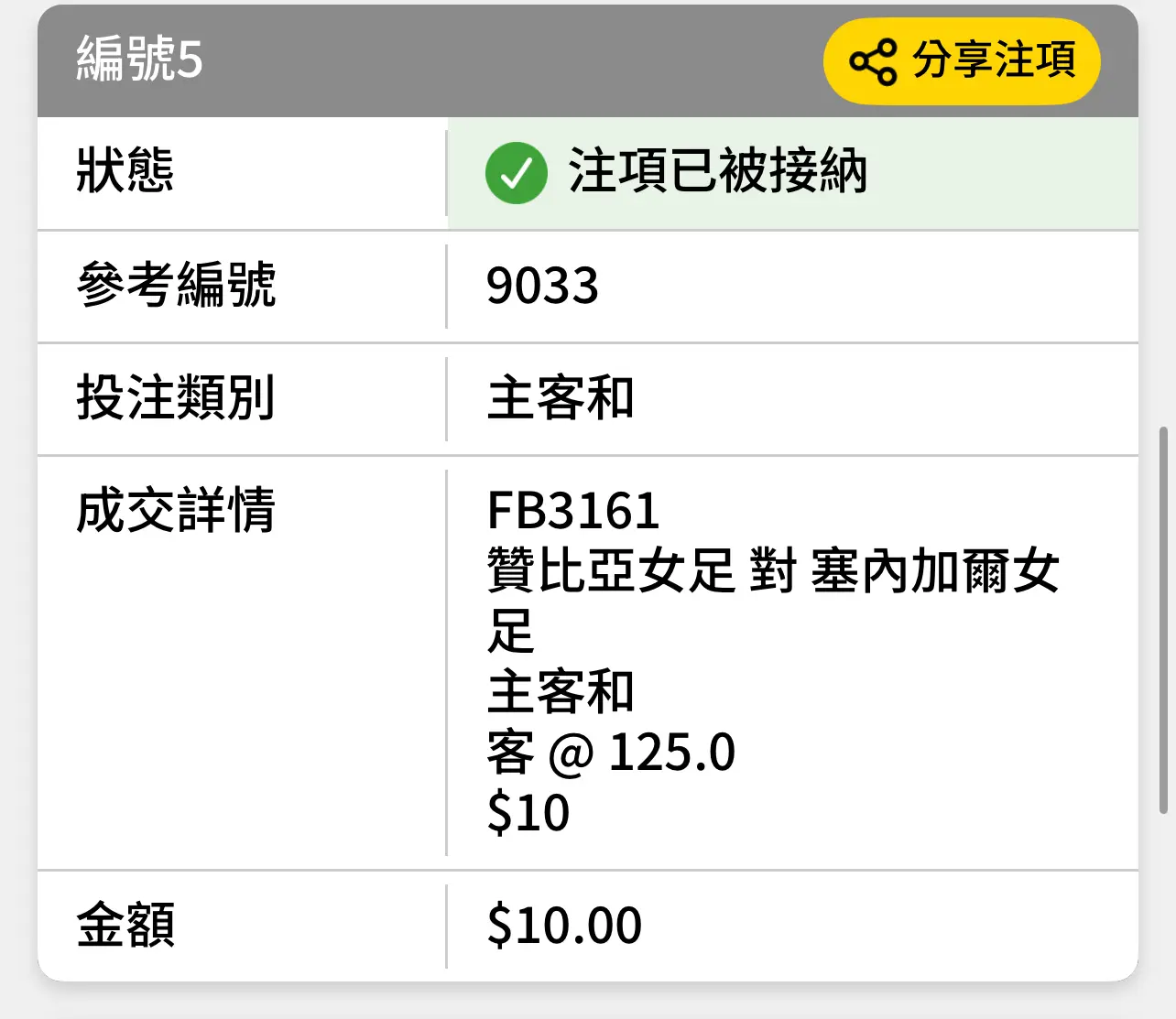Click the share icon in yellow button
The image size is (1176, 1019).
873,61
